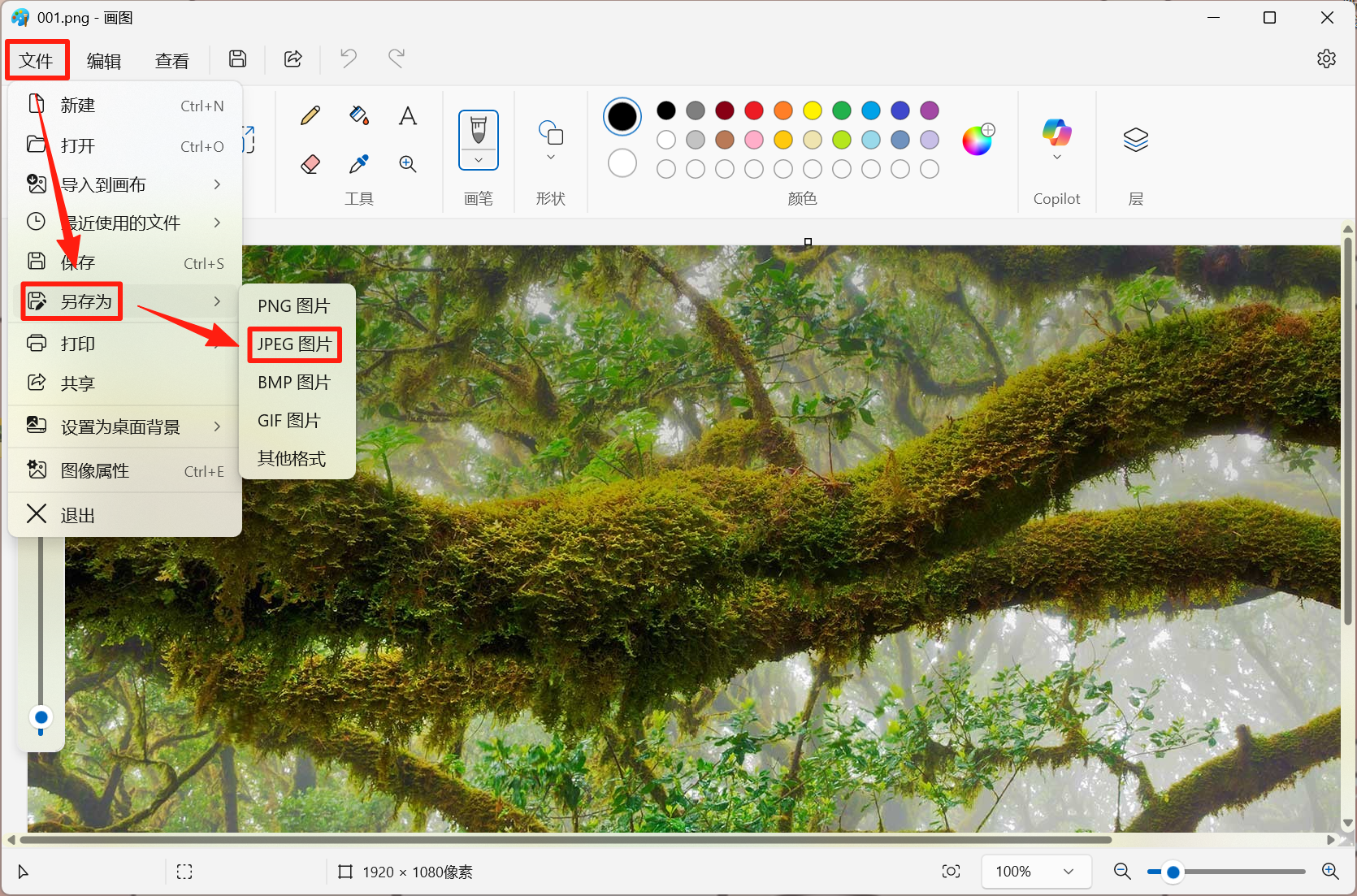
Task: Expand the Shapes gallery dropdown
Action: [x=551, y=157]
